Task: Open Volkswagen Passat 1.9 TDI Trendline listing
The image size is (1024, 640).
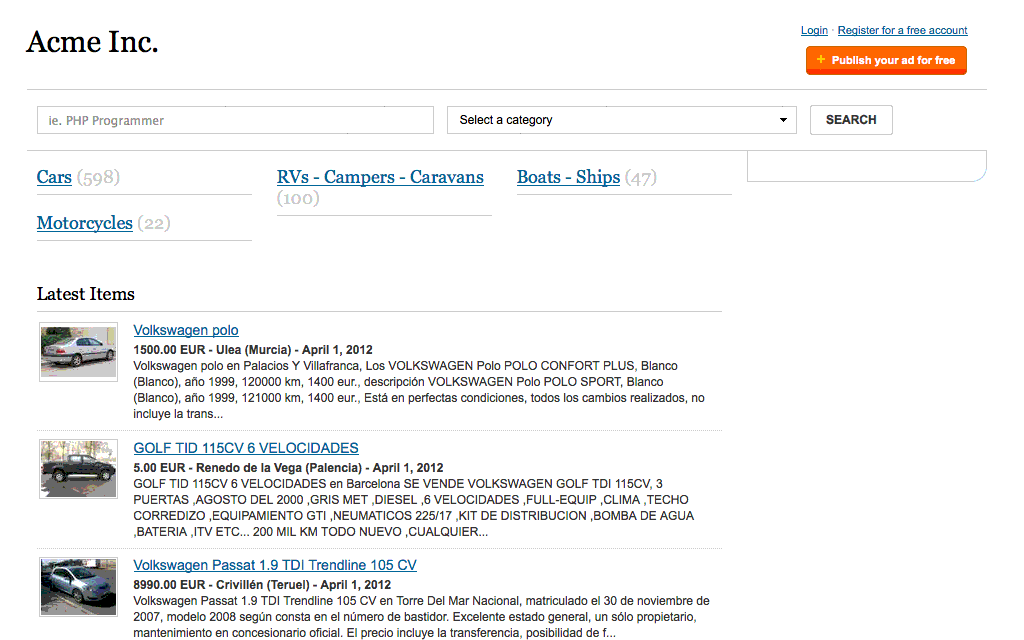Action: (x=275, y=565)
